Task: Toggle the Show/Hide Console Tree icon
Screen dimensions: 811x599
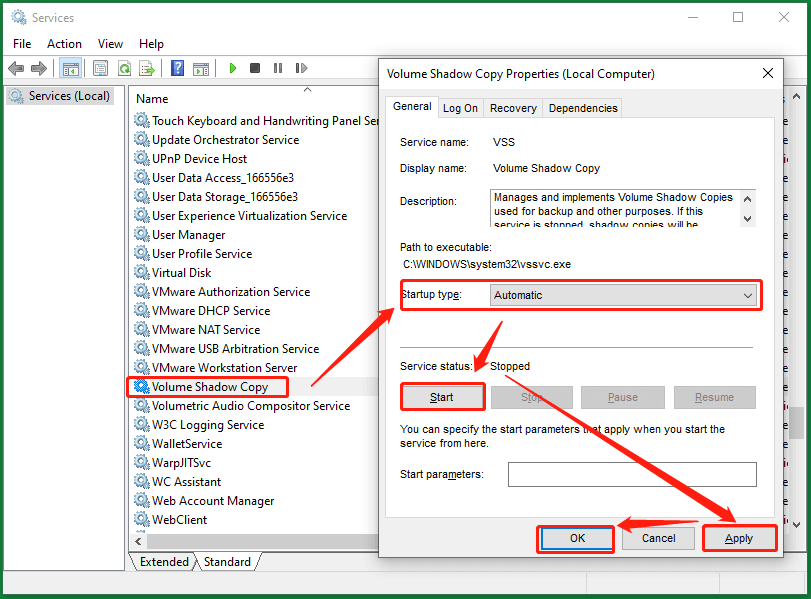Action: (x=70, y=68)
